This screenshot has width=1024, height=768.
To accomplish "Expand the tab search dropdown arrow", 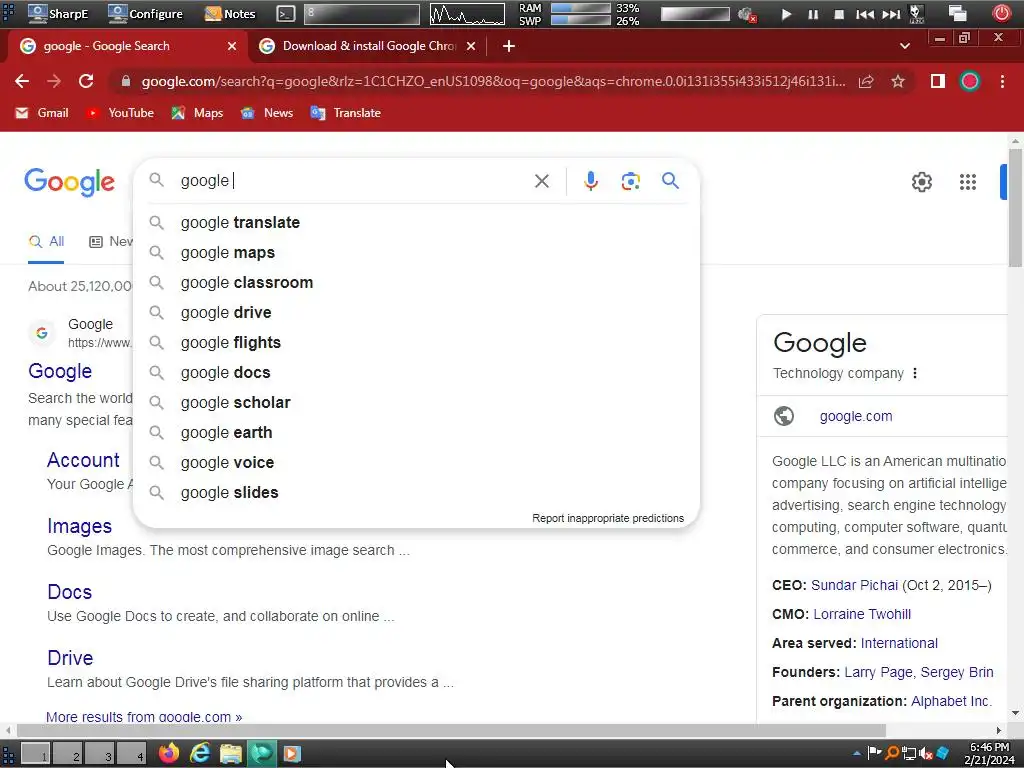I will 904,46.
